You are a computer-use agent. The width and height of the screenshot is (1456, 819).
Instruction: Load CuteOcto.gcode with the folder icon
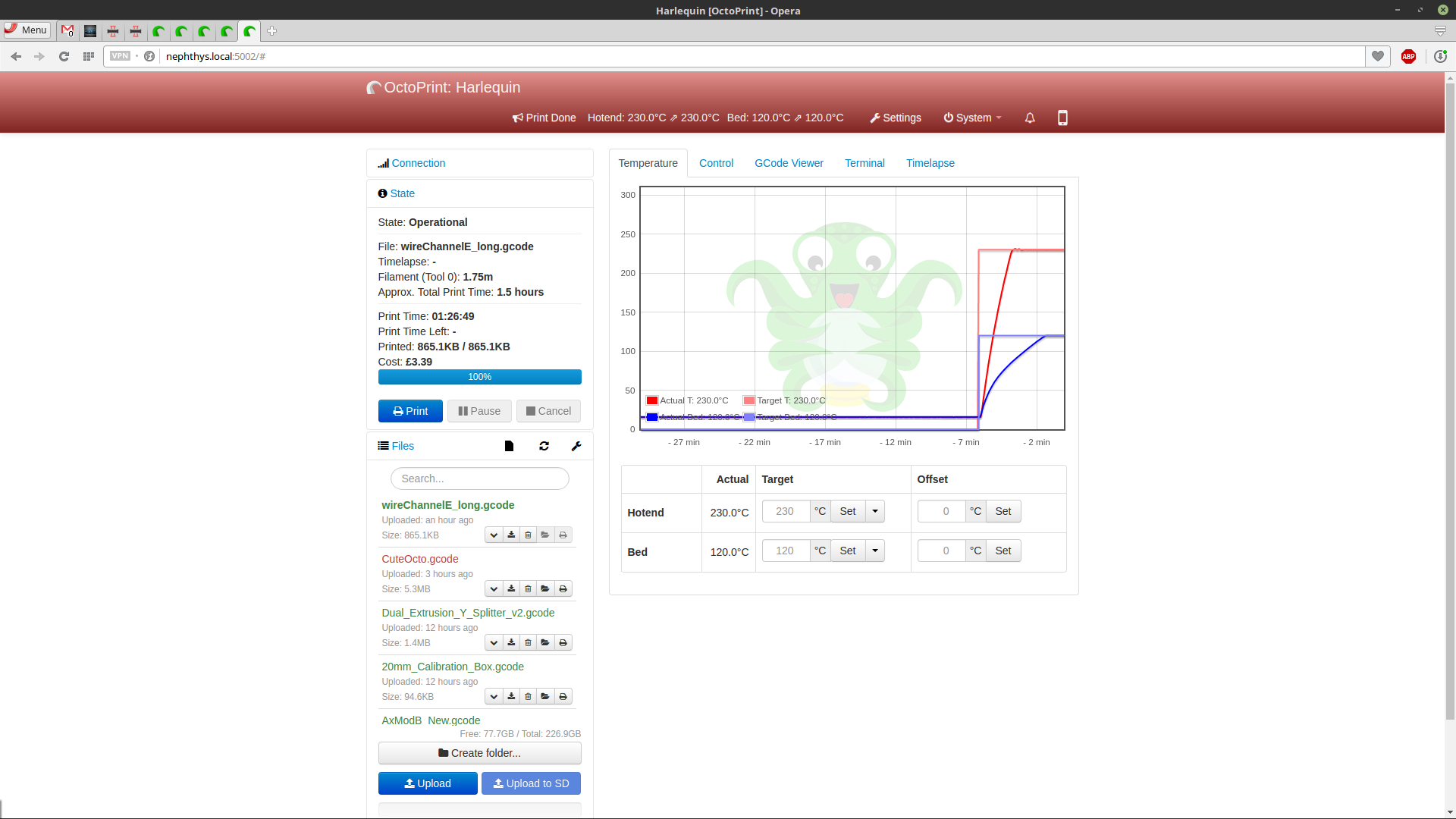click(x=545, y=589)
